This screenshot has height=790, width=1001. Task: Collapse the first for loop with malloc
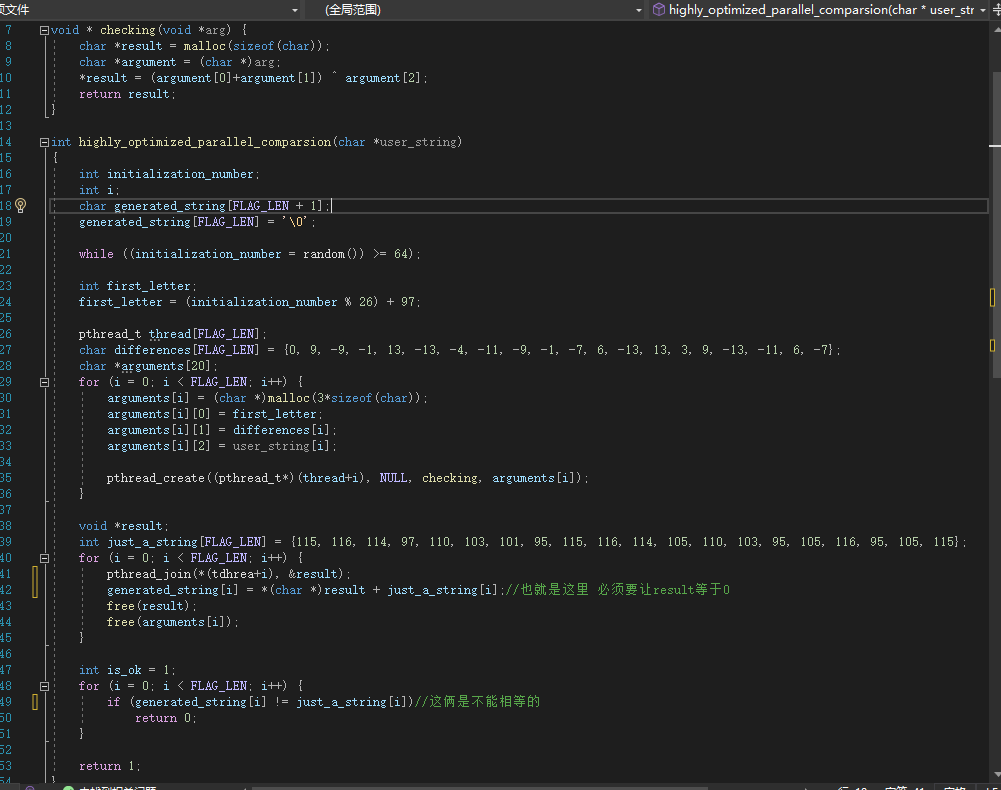(44, 382)
